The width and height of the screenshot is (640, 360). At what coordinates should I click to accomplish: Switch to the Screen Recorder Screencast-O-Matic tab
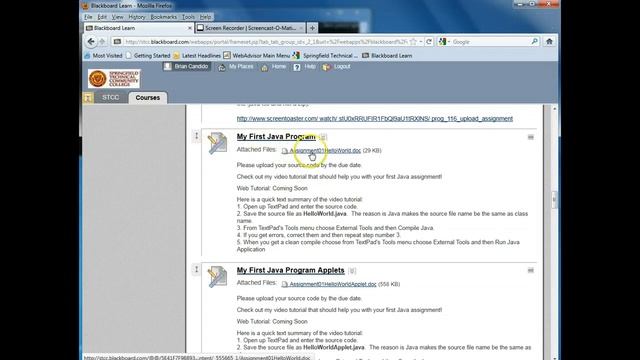click(x=250, y=28)
